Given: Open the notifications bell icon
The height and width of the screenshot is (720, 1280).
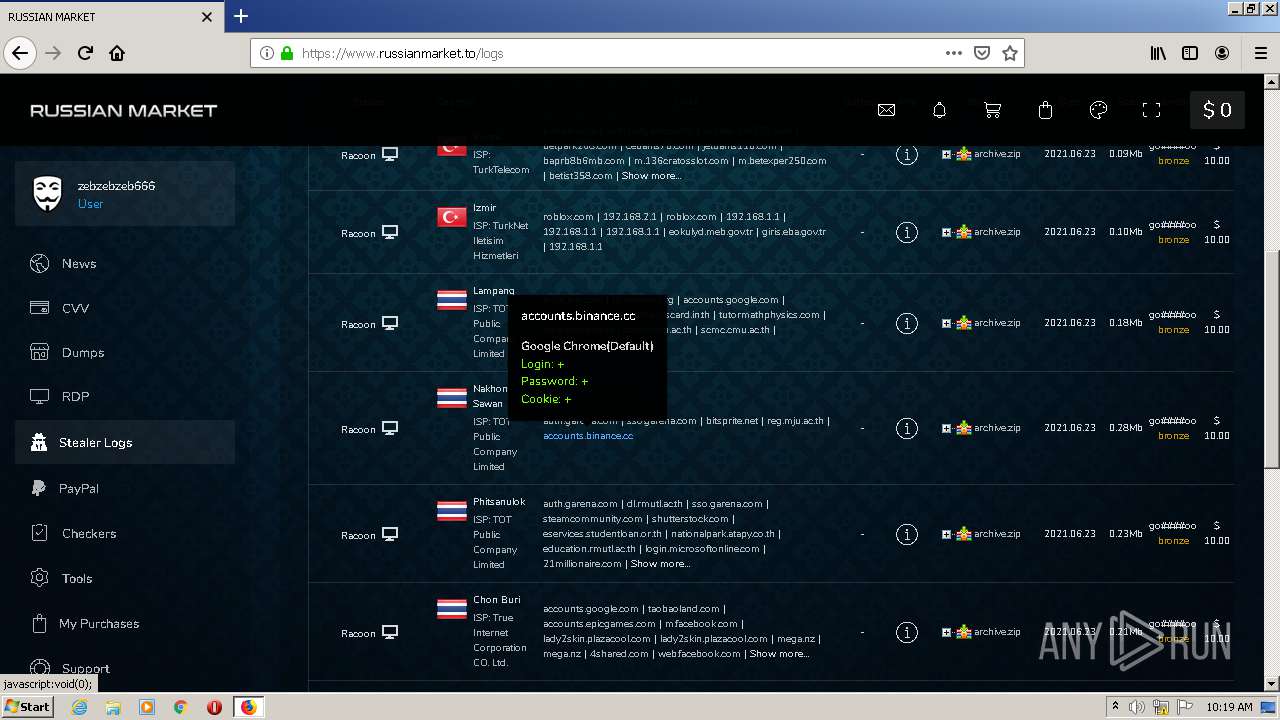Looking at the screenshot, I should (x=939, y=110).
